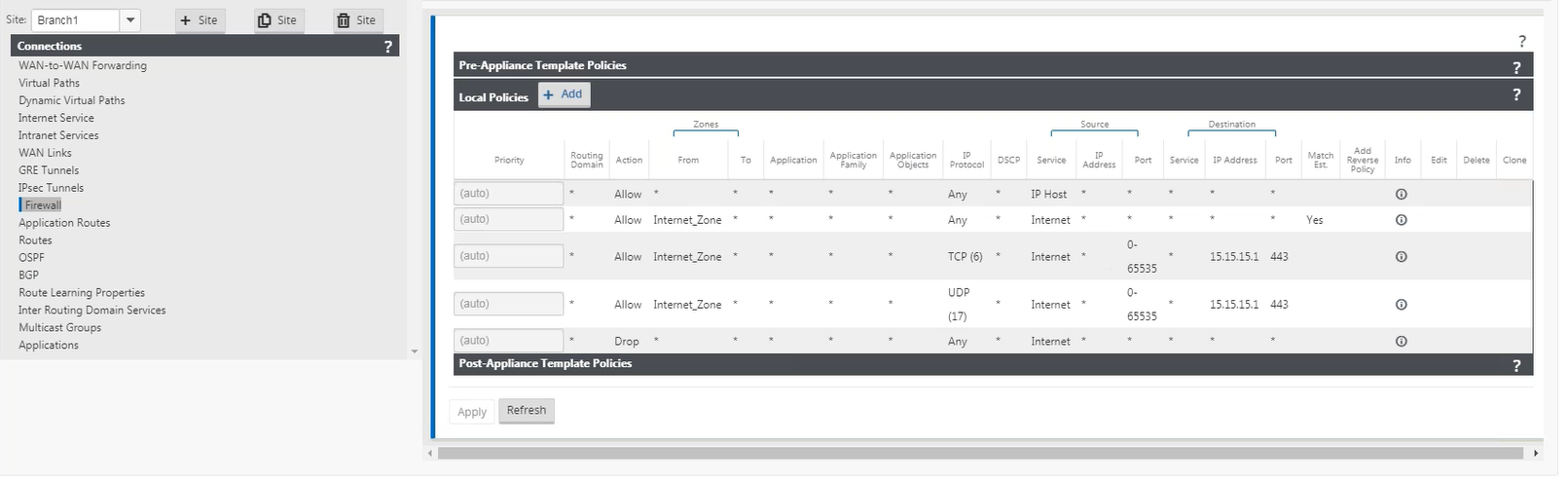This screenshot has width=1568, height=480.
Task: Click the delete Site button with trash icon
Action: [357, 20]
